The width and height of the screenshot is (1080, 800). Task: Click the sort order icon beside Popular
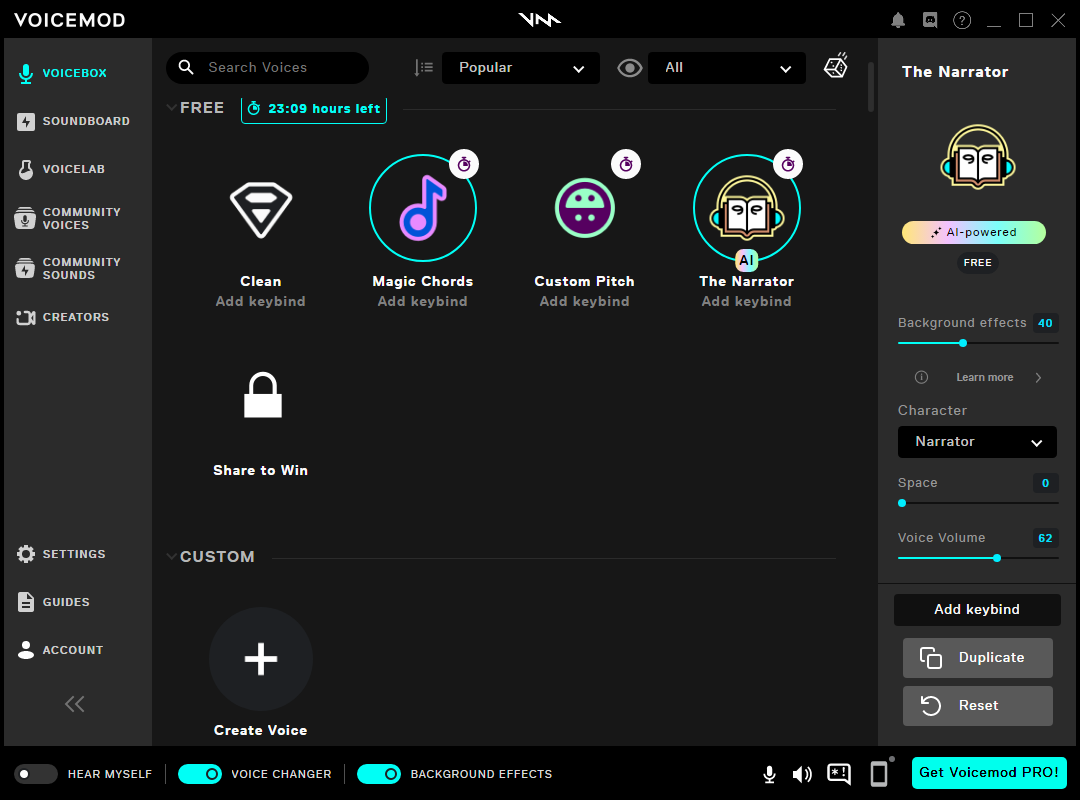point(423,68)
